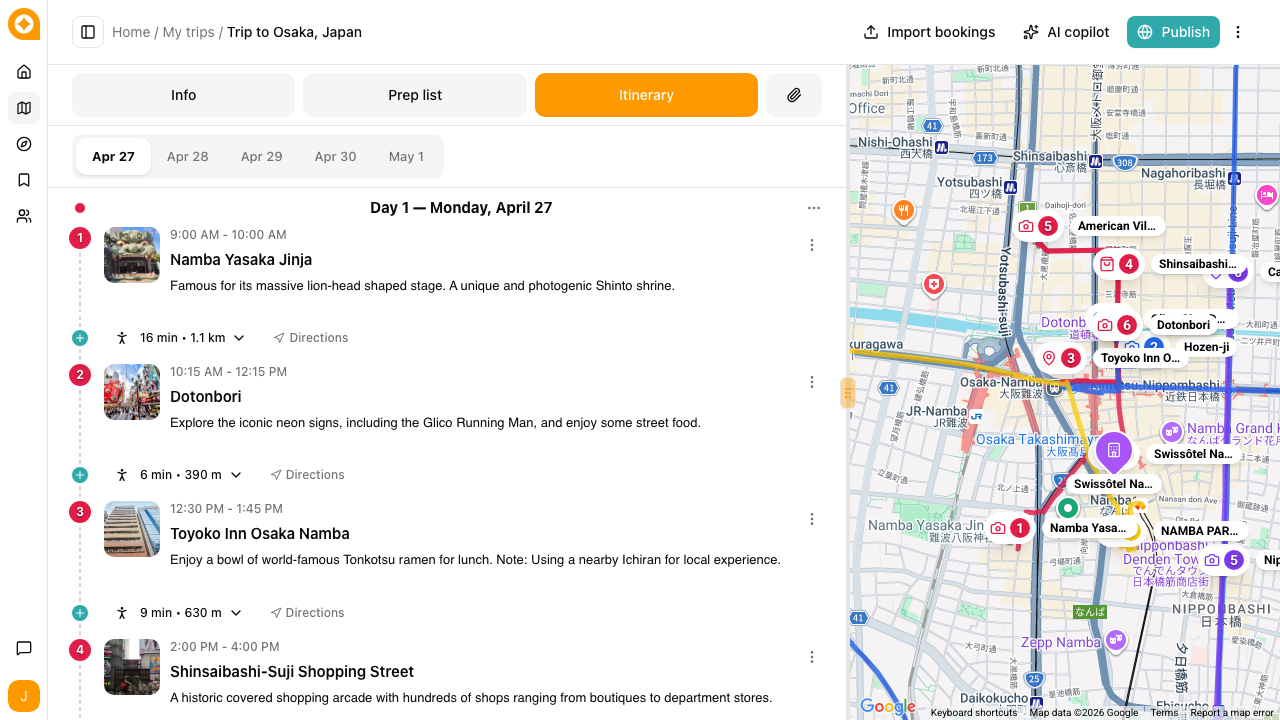
Task: Go to My trips breadcrumb
Action: (189, 32)
